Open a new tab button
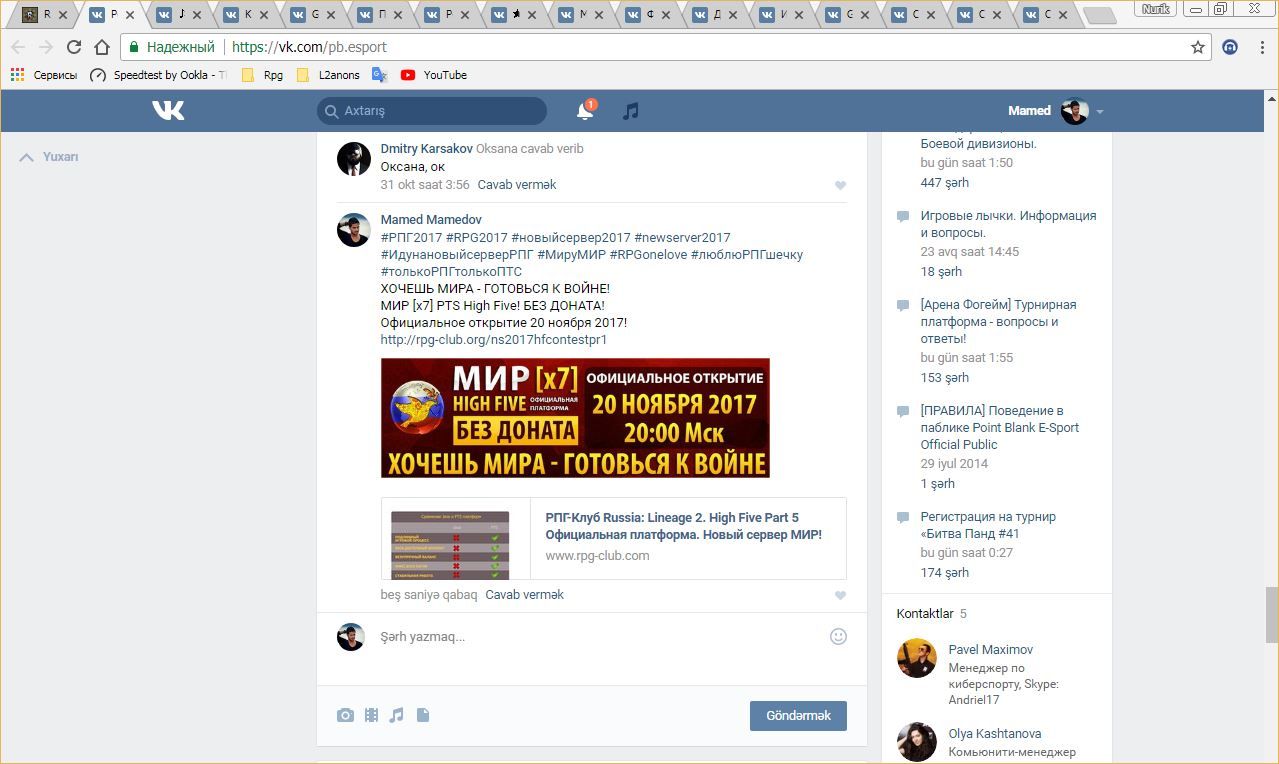This screenshot has width=1279, height=764. tap(1100, 16)
